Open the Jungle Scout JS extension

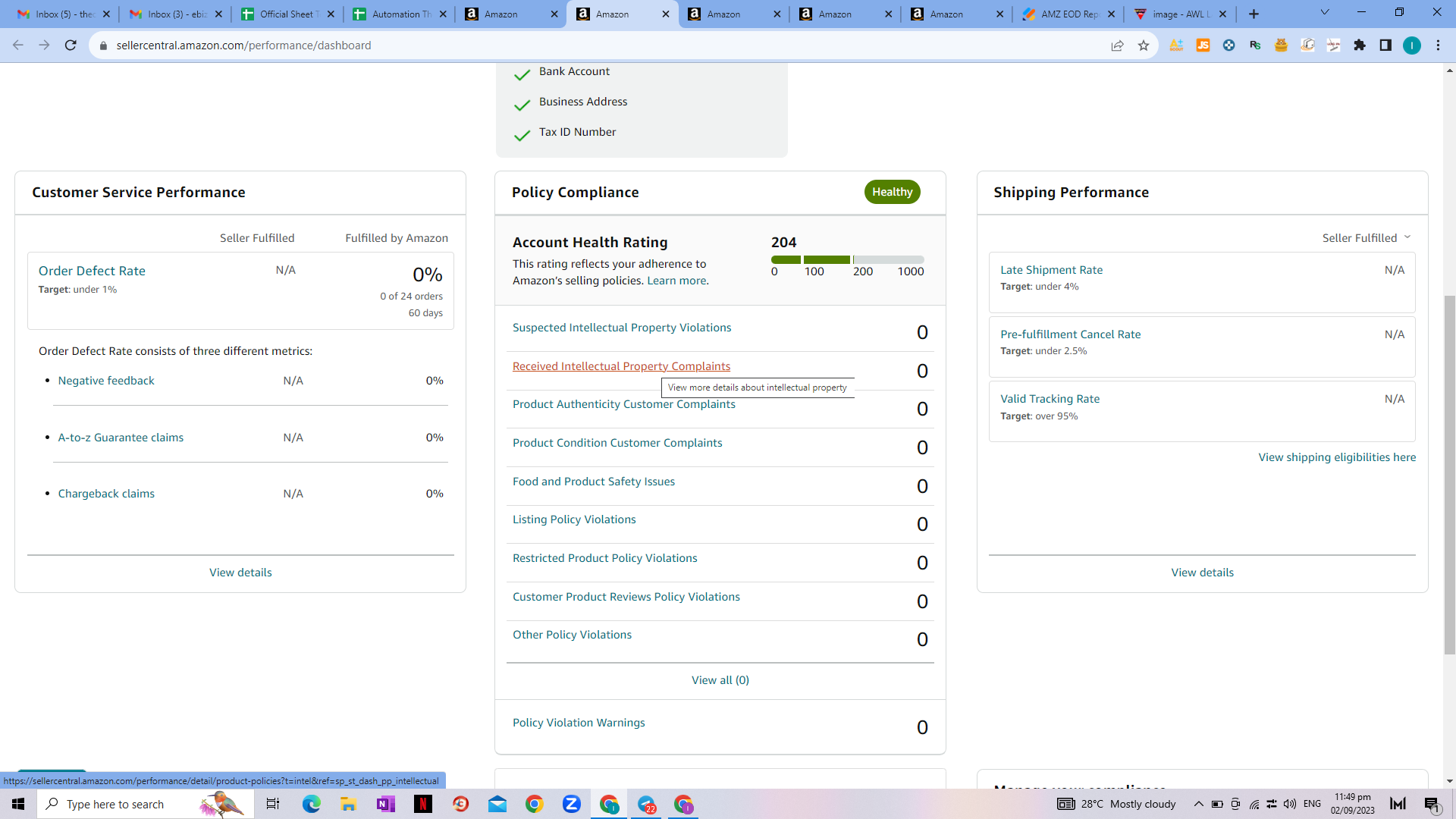coord(1203,45)
